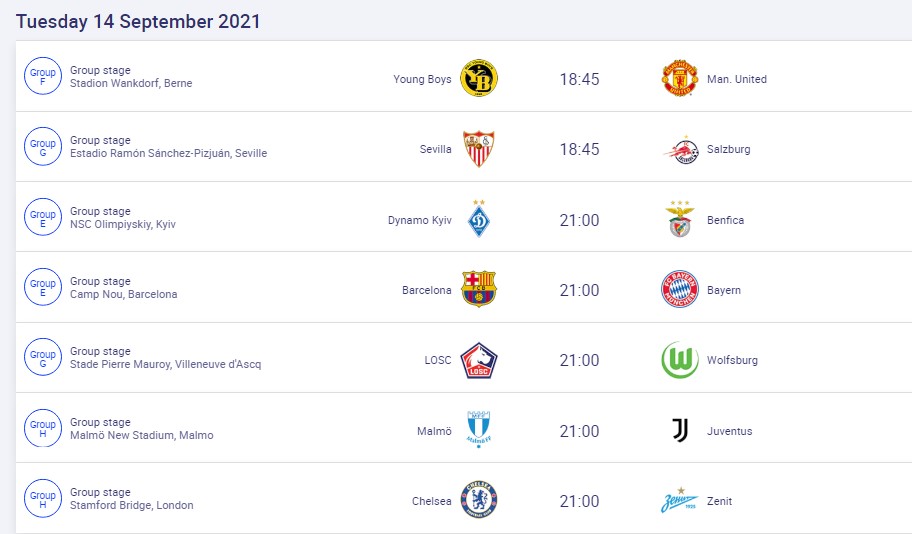
Task: Select the Chelsea club crest
Action: 479,501
